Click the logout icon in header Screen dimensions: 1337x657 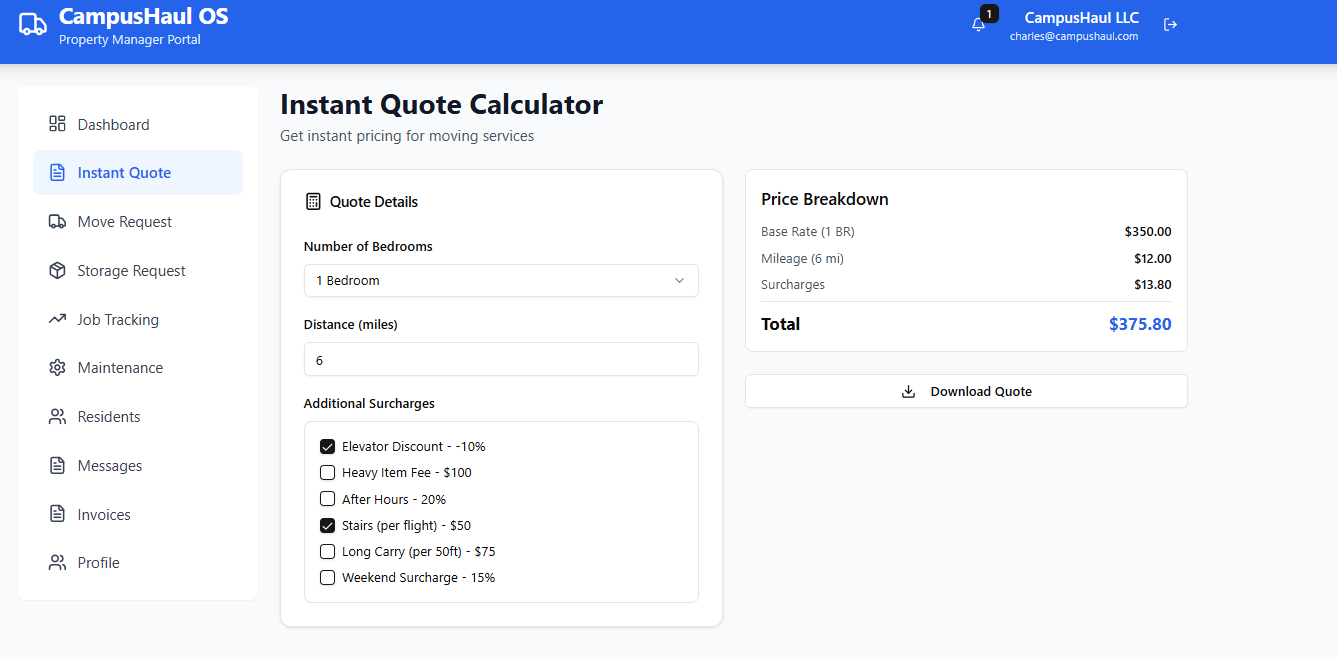[1170, 25]
